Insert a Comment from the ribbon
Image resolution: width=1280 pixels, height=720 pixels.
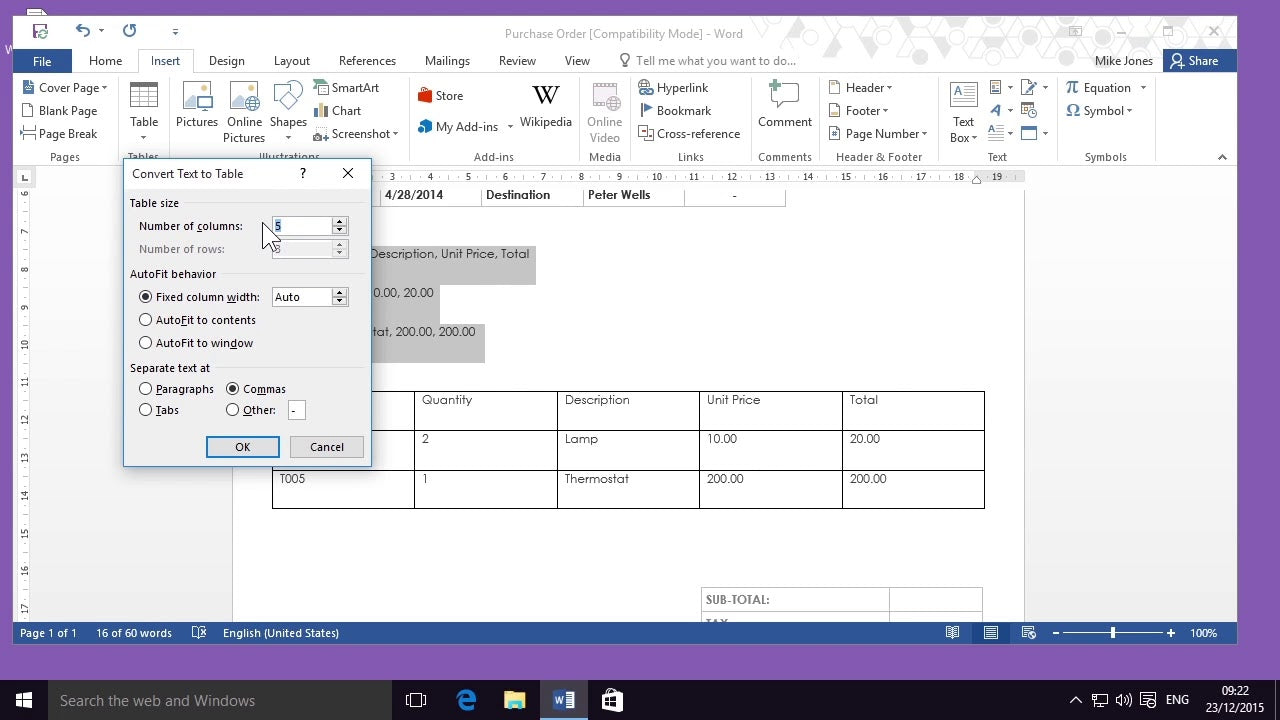[x=784, y=106]
